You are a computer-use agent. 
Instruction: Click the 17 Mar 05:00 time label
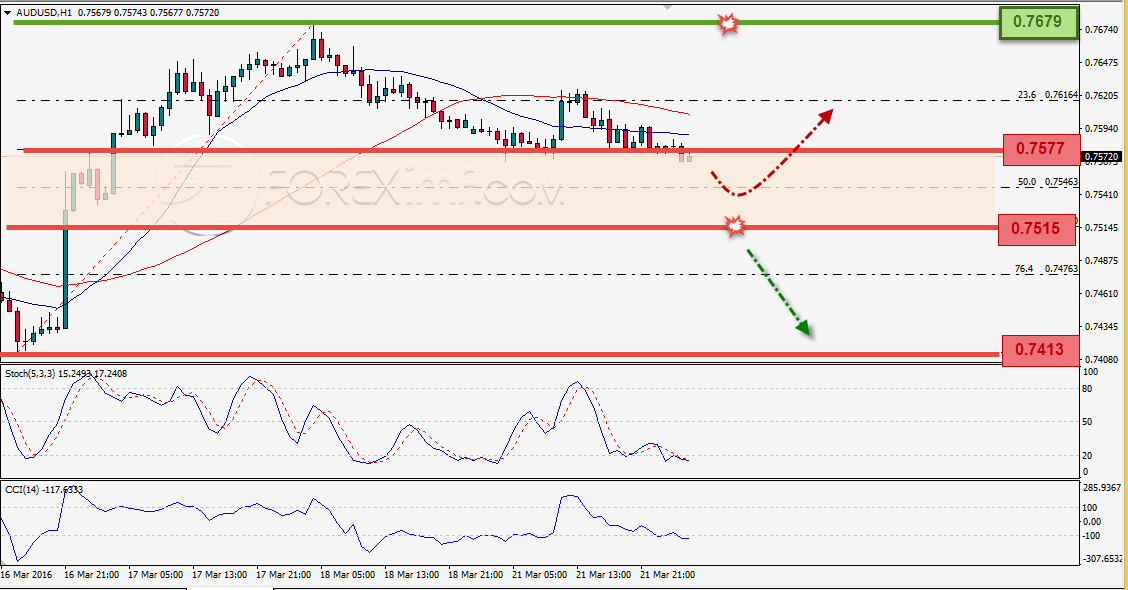tap(156, 575)
